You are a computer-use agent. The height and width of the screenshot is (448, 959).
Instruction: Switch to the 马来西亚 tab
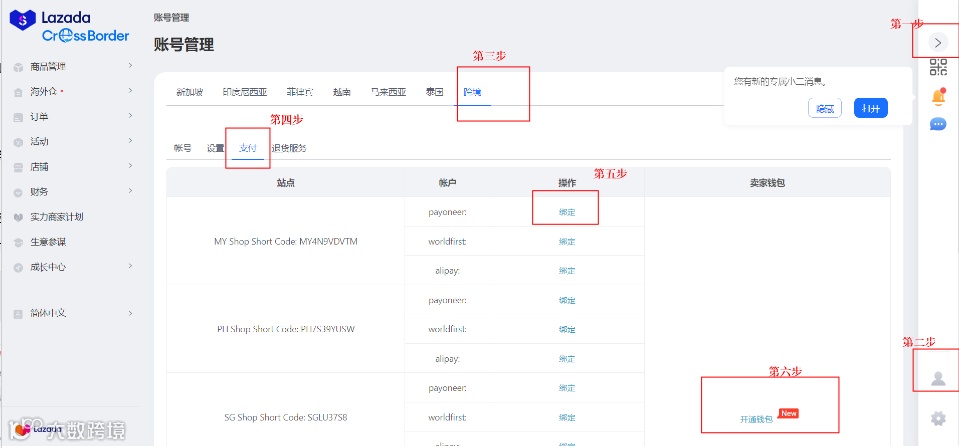pyautogui.click(x=388, y=92)
